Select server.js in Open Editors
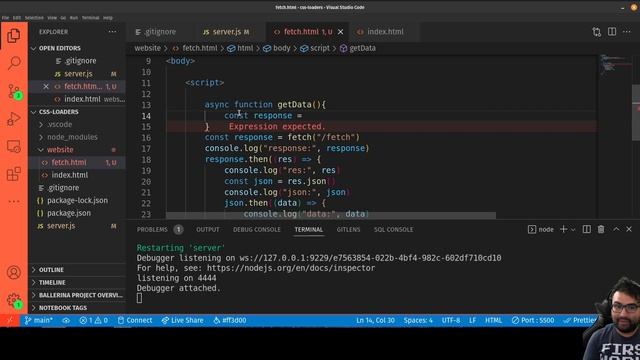 pyautogui.click(x=78, y=74)
